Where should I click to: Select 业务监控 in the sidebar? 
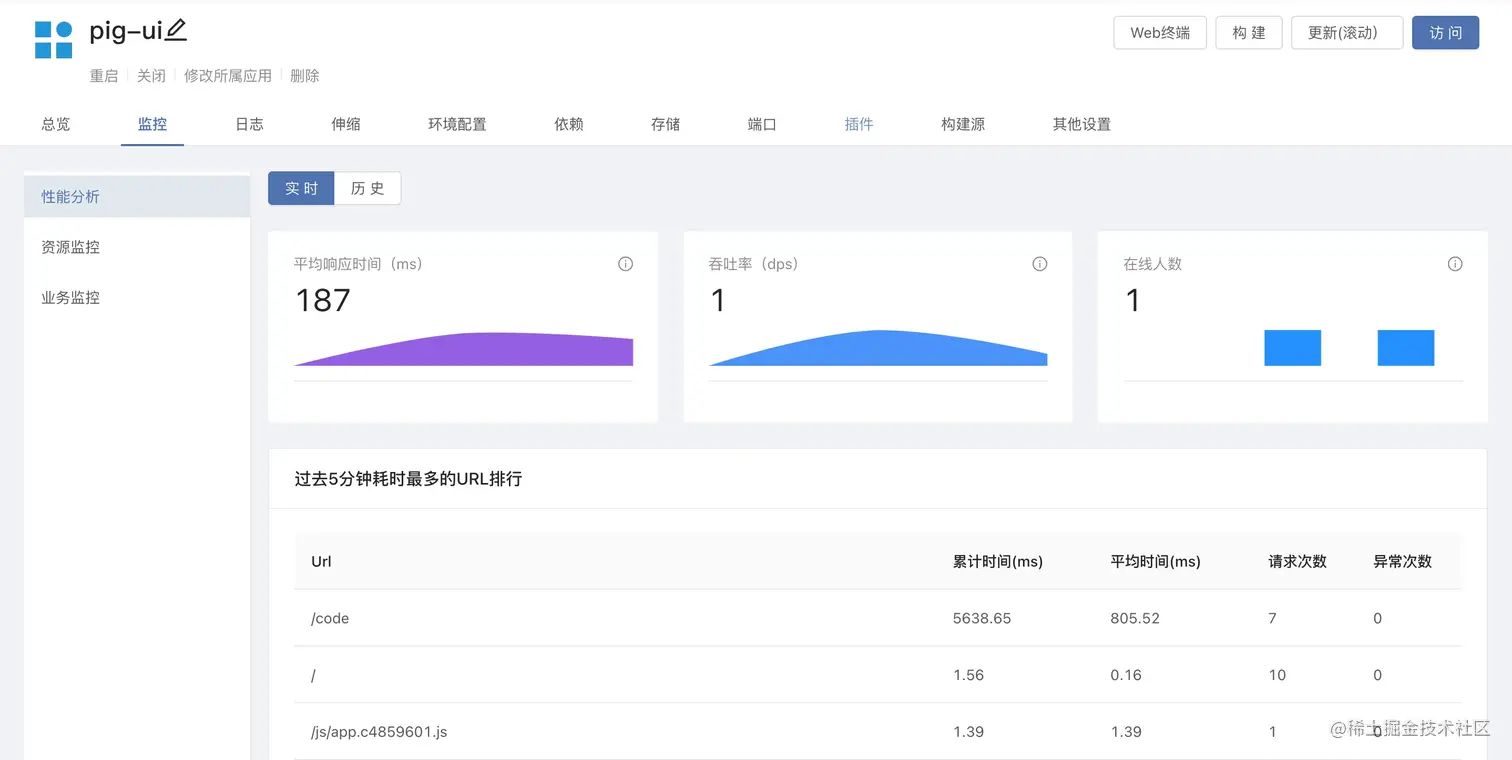point(137,298)
